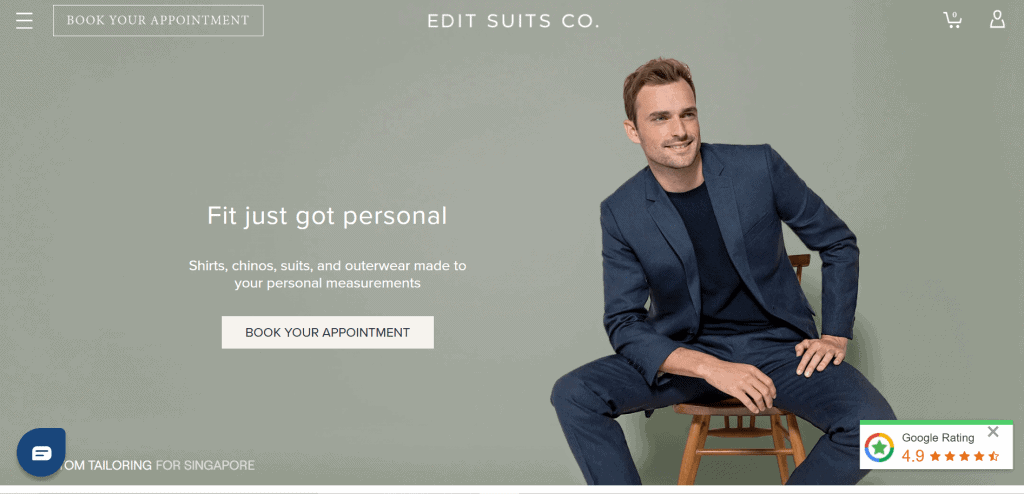Click the Google logo star badge
Image resolution: width=1024 pixels, height=494 pixels.
click(879, 448)
